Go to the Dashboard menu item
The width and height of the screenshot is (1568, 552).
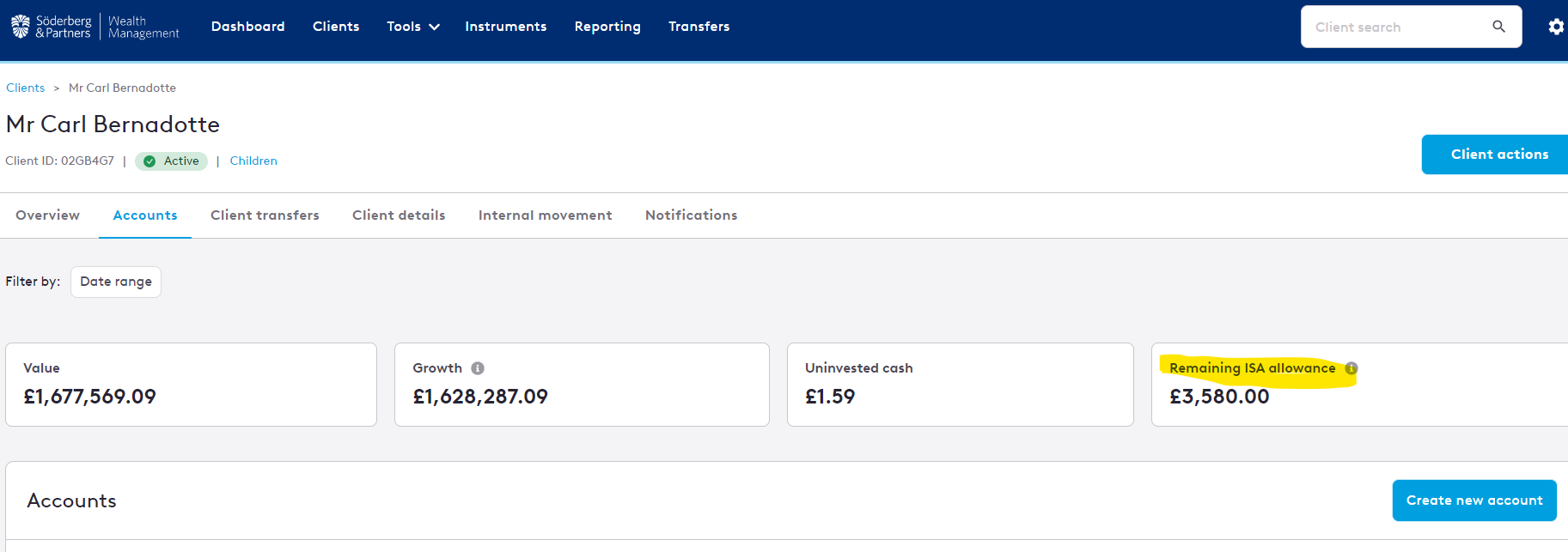pyautogui.click(x=247, y=27)
